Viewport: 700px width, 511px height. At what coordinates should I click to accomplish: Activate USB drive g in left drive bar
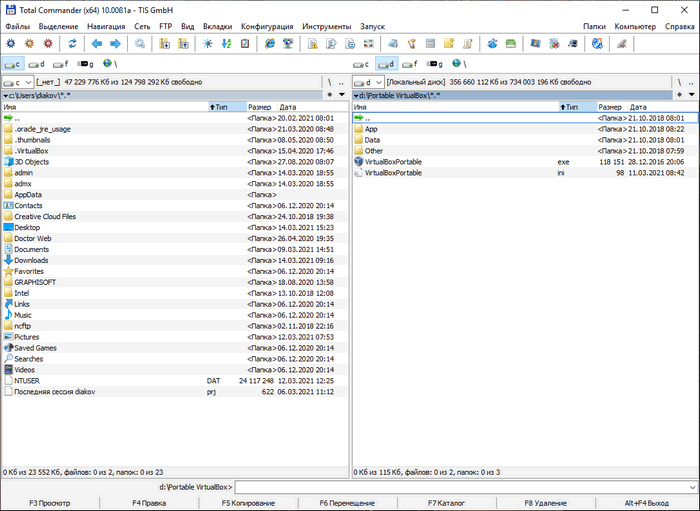[x=86, y=63]
